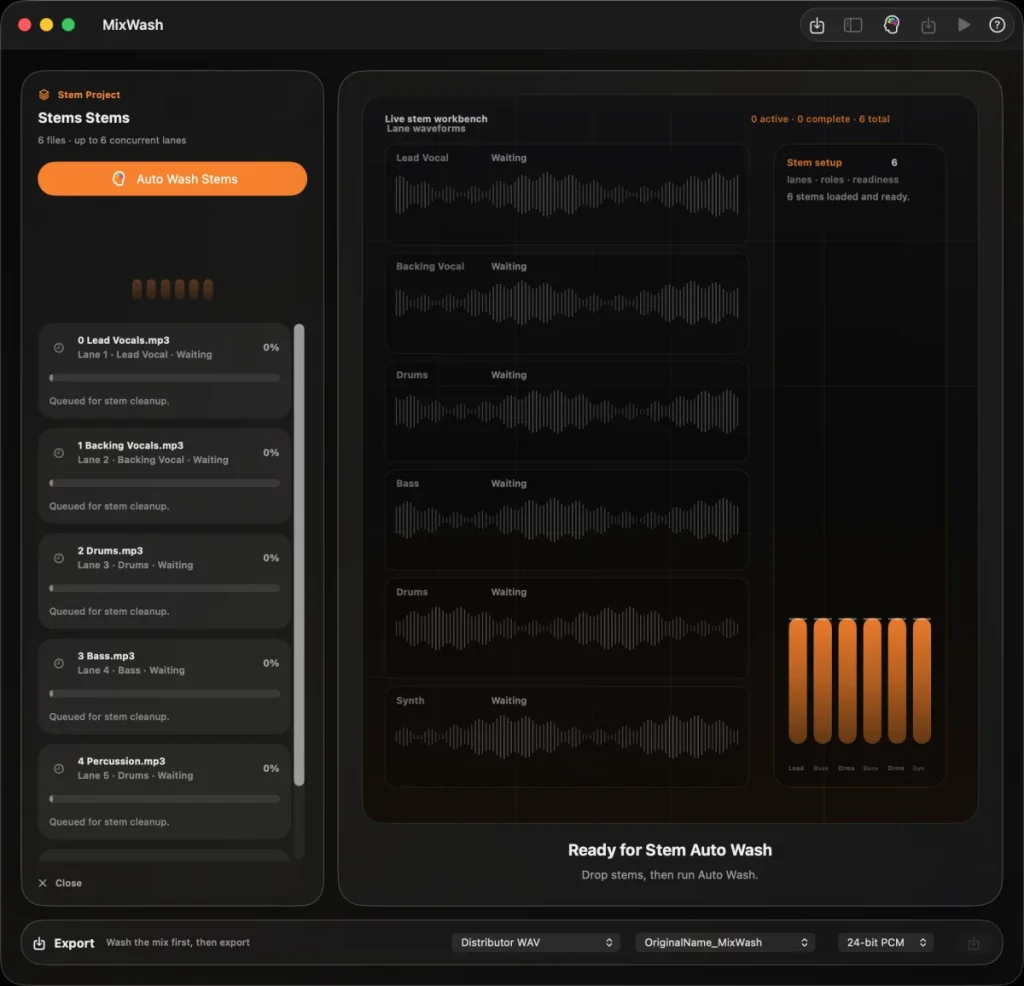Click the X icon beside Close
The width and height of the screenshot is (1024, 986).
pyautogui.click(x=42, y=883)
